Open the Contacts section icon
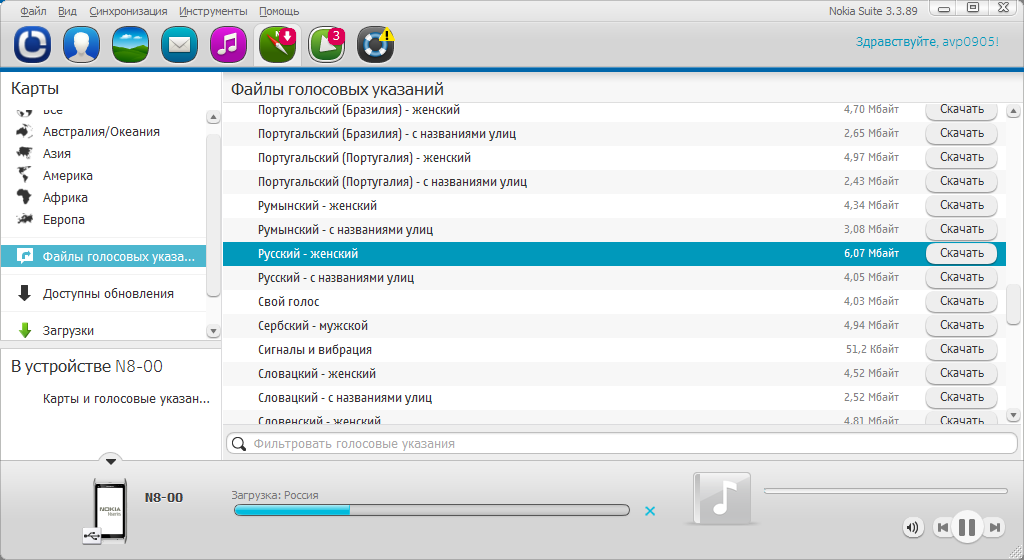Screen dimensions: 1024x560 [x=81, y=45]
